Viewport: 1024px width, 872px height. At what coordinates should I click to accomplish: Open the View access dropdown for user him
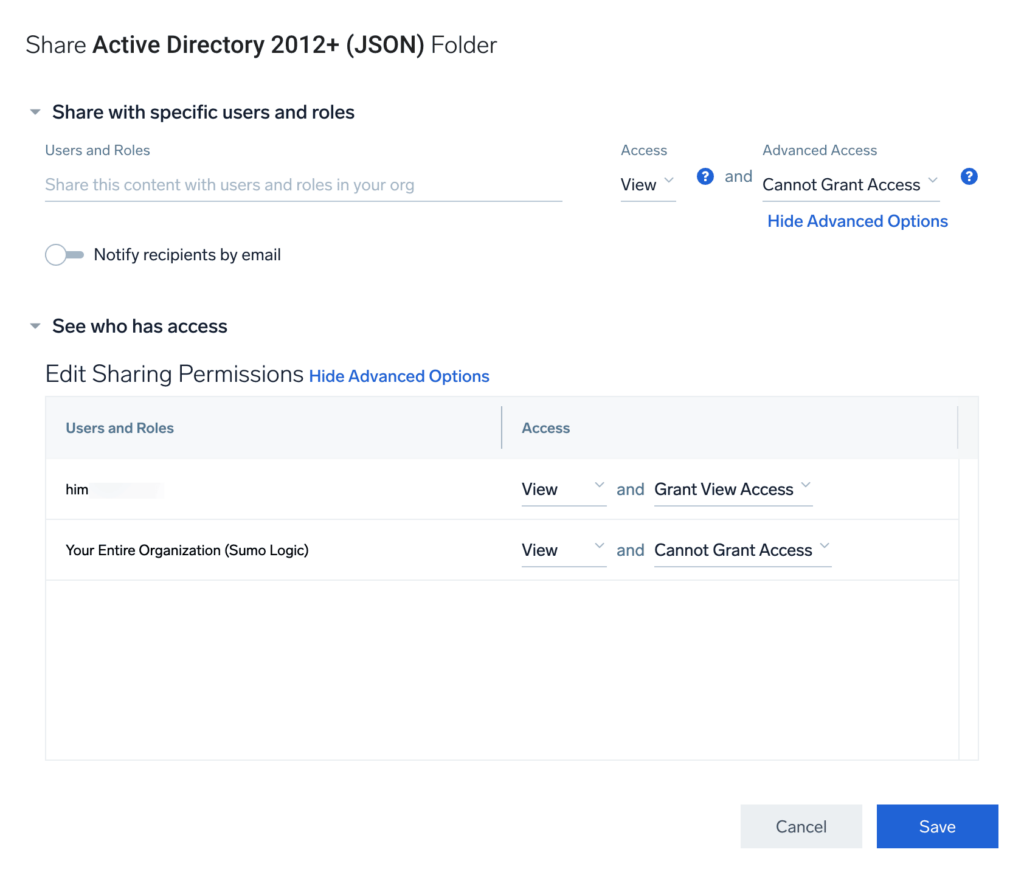(563, 489)
